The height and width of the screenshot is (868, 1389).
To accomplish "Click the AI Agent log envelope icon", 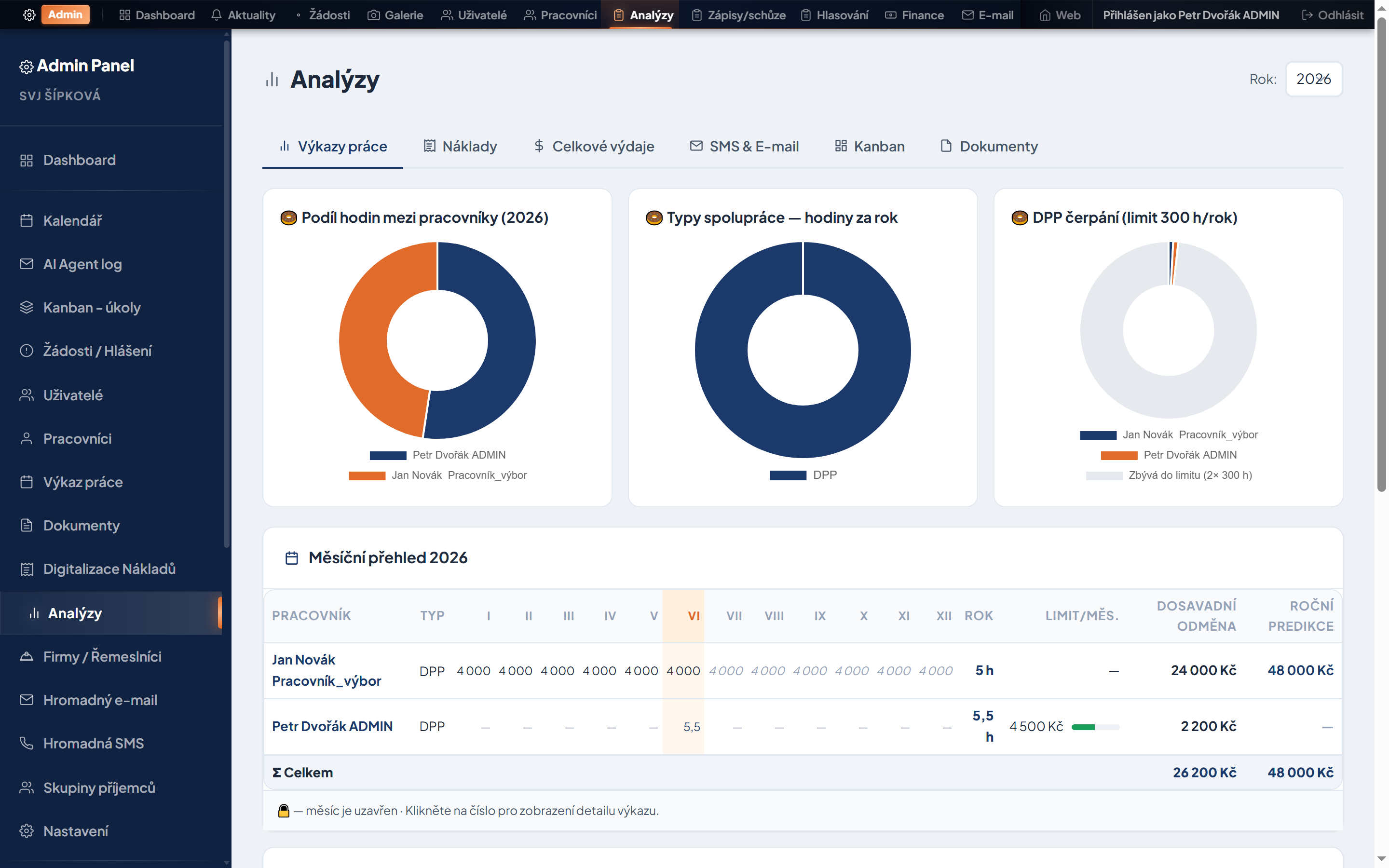I will pyautogui.click(x=27, y=264).
